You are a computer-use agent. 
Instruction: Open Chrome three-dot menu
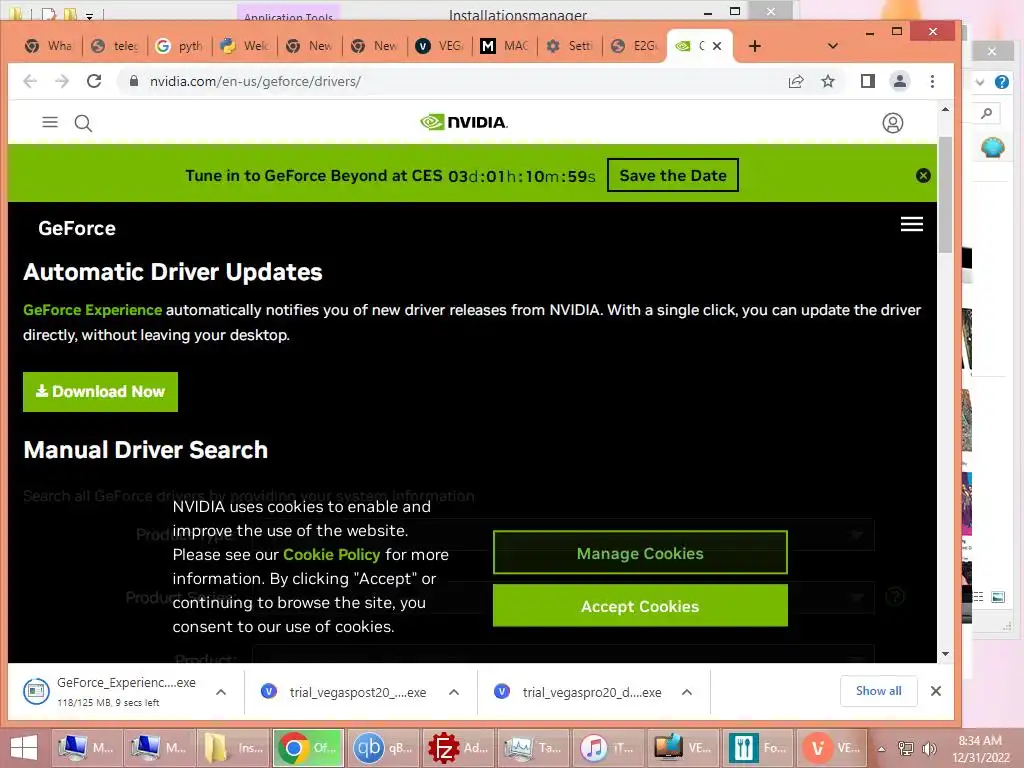933,81
